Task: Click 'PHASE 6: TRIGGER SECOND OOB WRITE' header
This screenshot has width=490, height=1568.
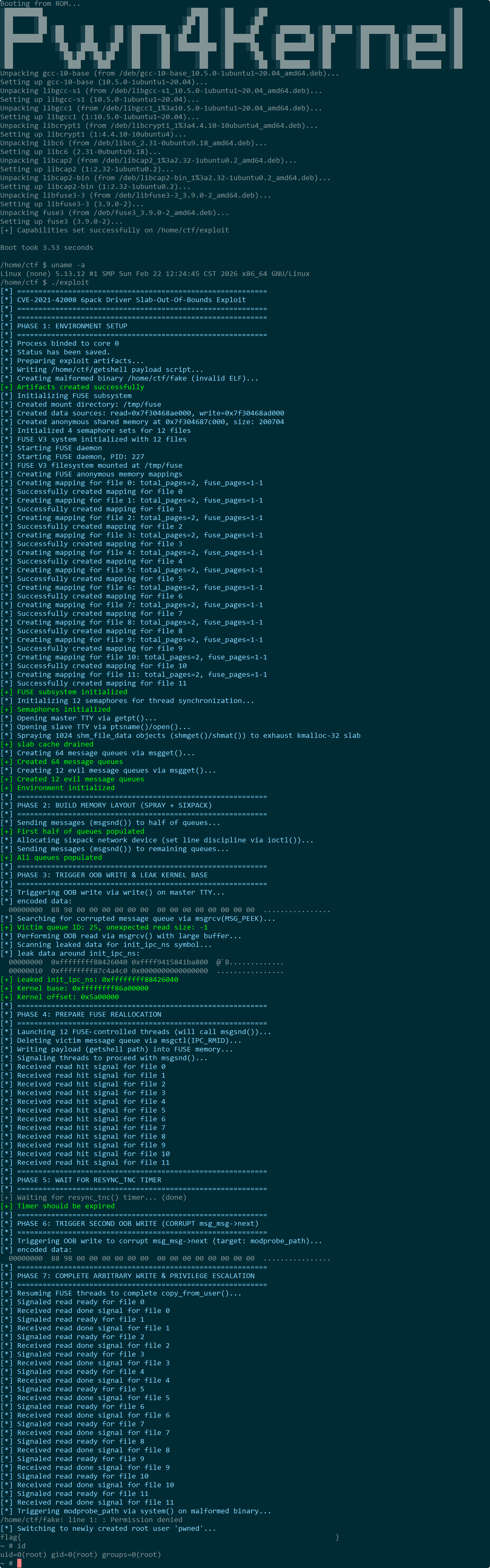Action: click(129, 1223)
